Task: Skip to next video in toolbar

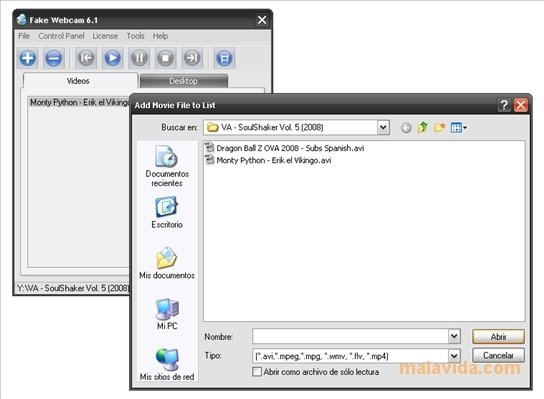Action: tap(192, 58)
